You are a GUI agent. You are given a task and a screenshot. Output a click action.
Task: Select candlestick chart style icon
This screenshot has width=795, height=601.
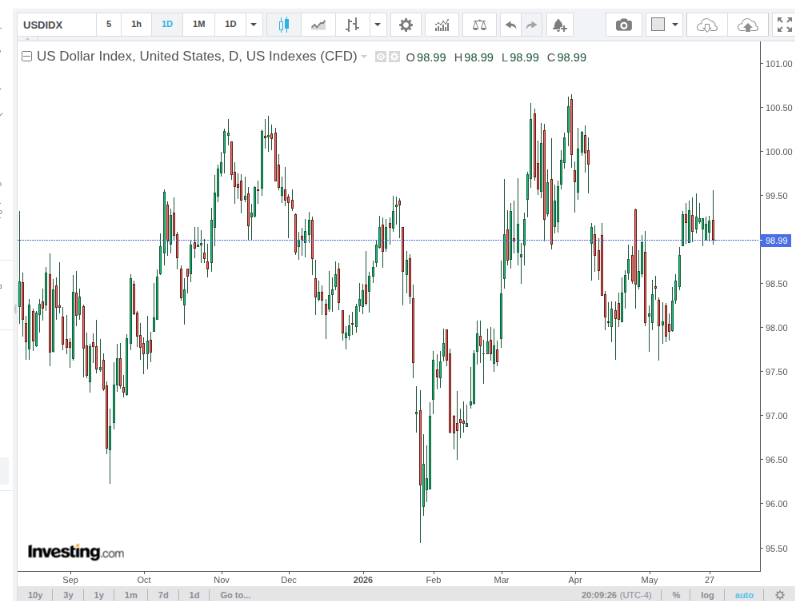click(x=284, y=24)
